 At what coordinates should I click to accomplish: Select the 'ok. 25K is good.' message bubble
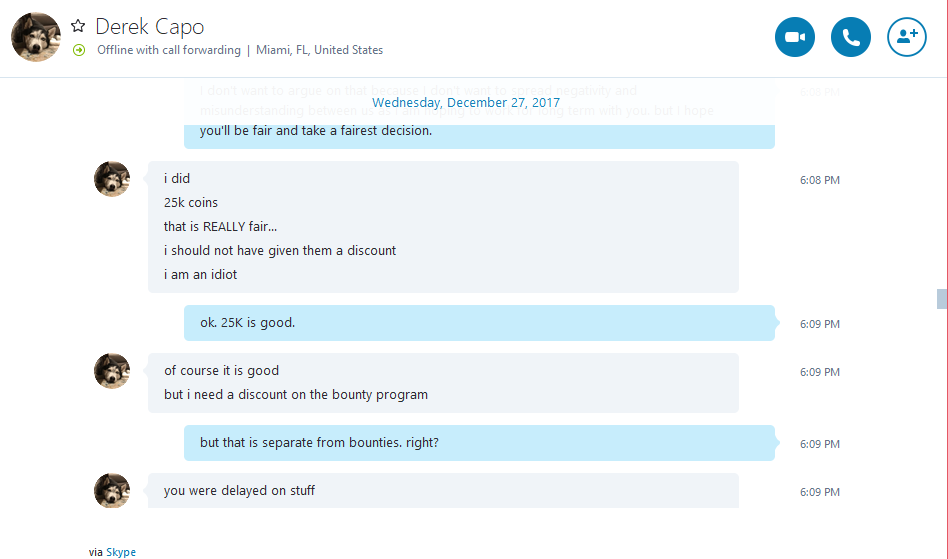479,323
